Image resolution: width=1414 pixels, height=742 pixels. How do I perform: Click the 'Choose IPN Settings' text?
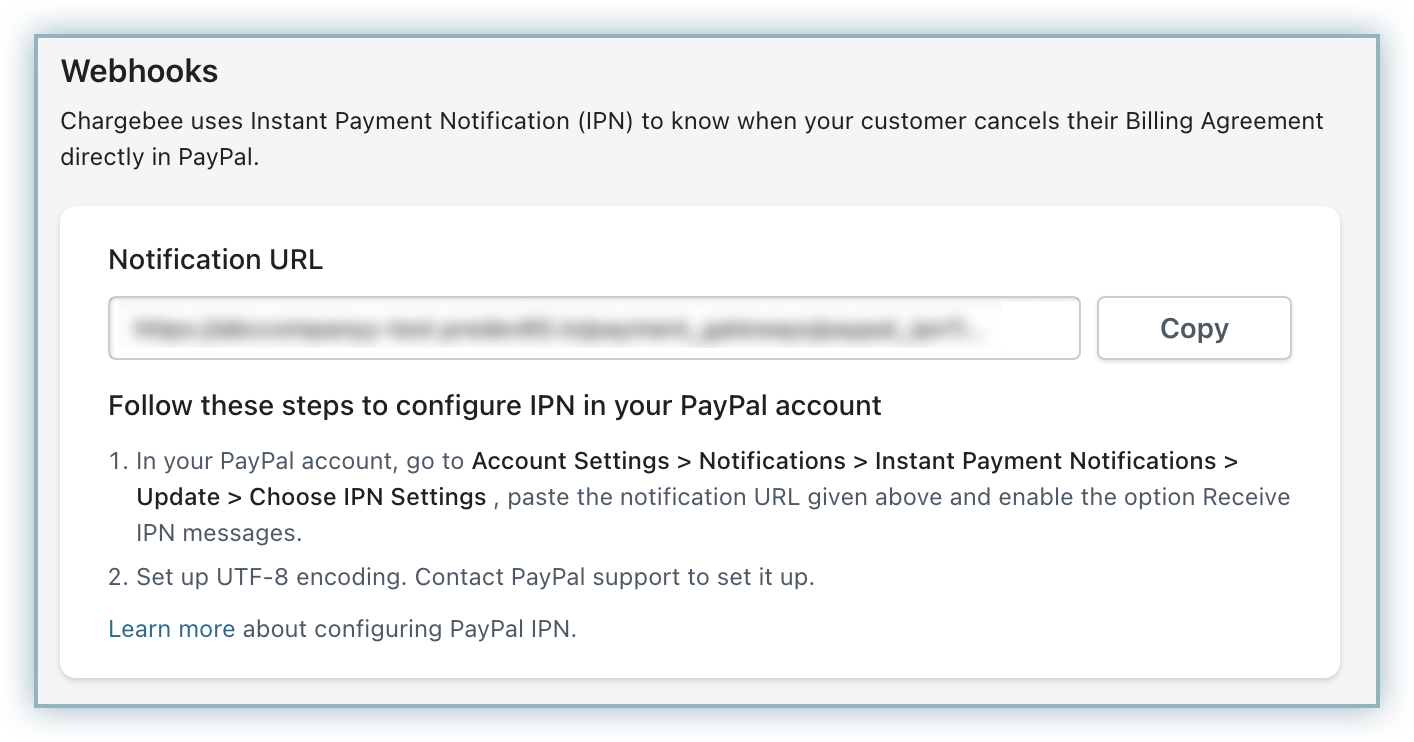click(367, 497)
